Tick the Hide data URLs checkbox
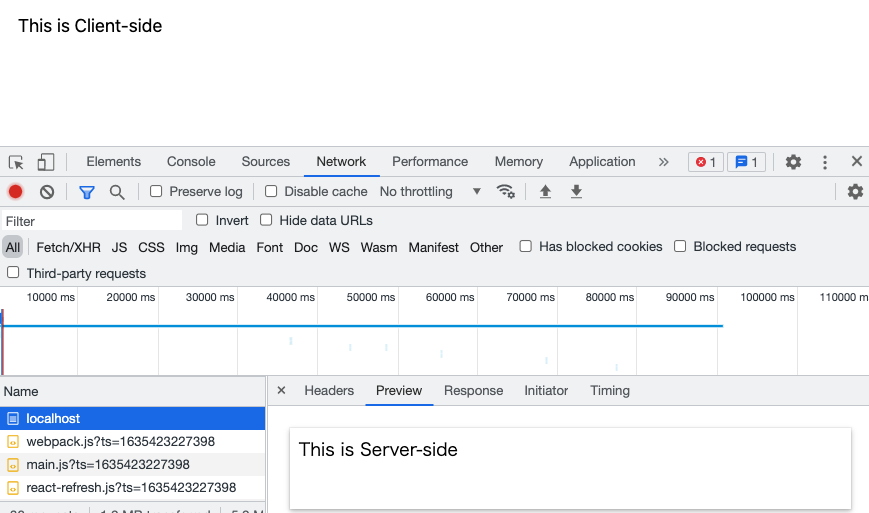869x513 pixels. [x=266, y=220]
